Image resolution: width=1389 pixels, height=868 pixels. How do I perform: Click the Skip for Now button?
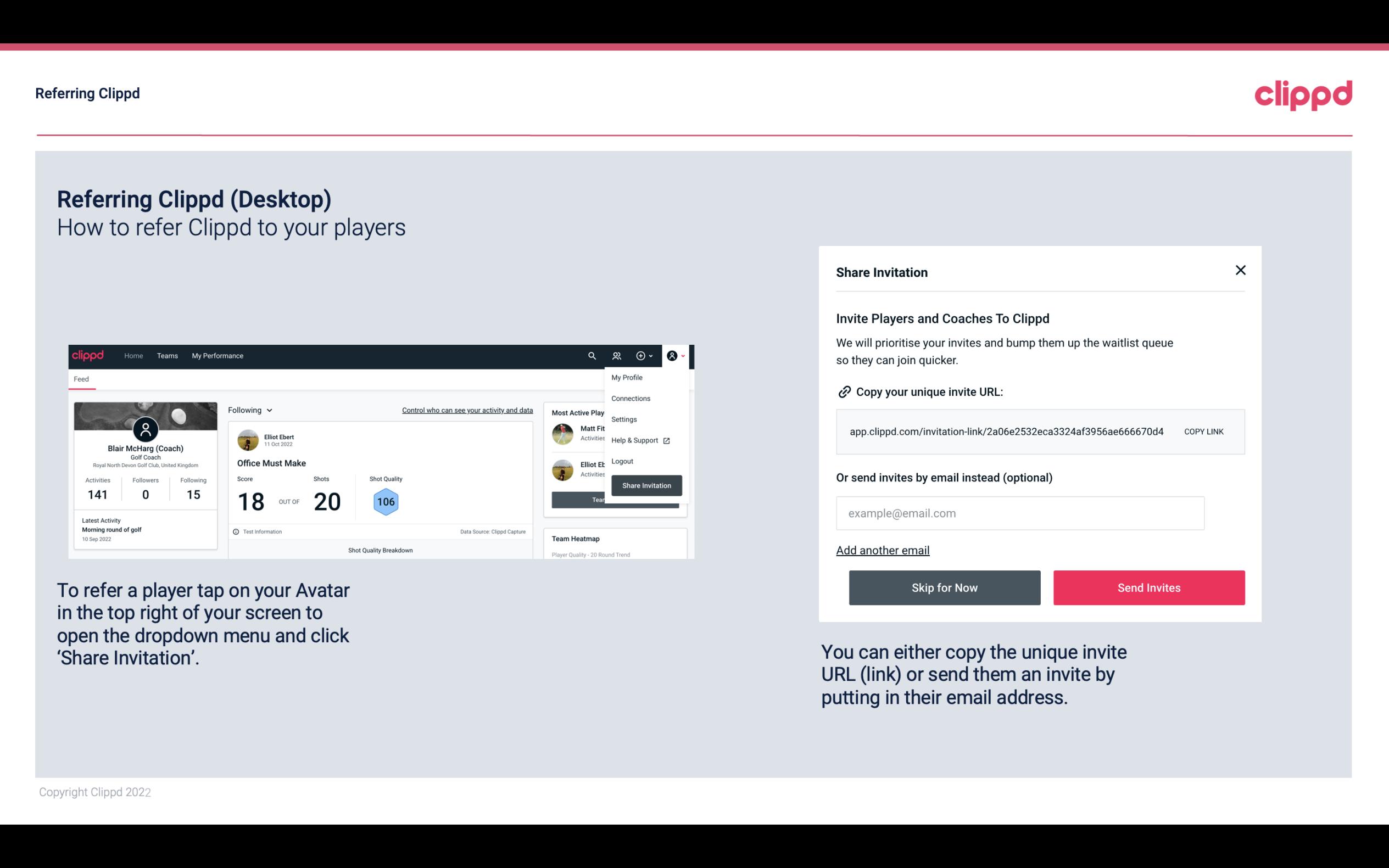click(944, 587)
